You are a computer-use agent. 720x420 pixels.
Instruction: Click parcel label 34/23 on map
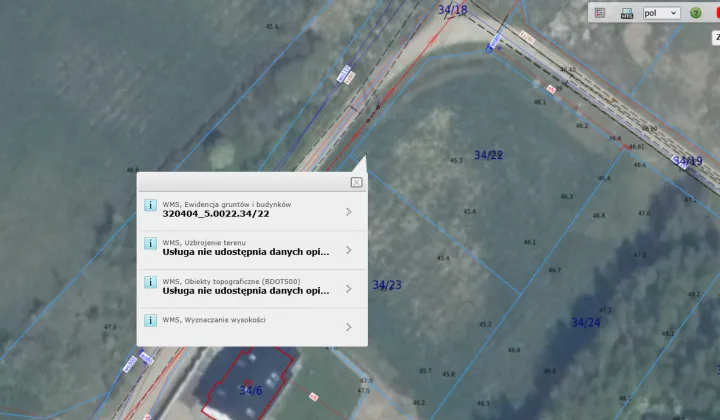point(387,285)
